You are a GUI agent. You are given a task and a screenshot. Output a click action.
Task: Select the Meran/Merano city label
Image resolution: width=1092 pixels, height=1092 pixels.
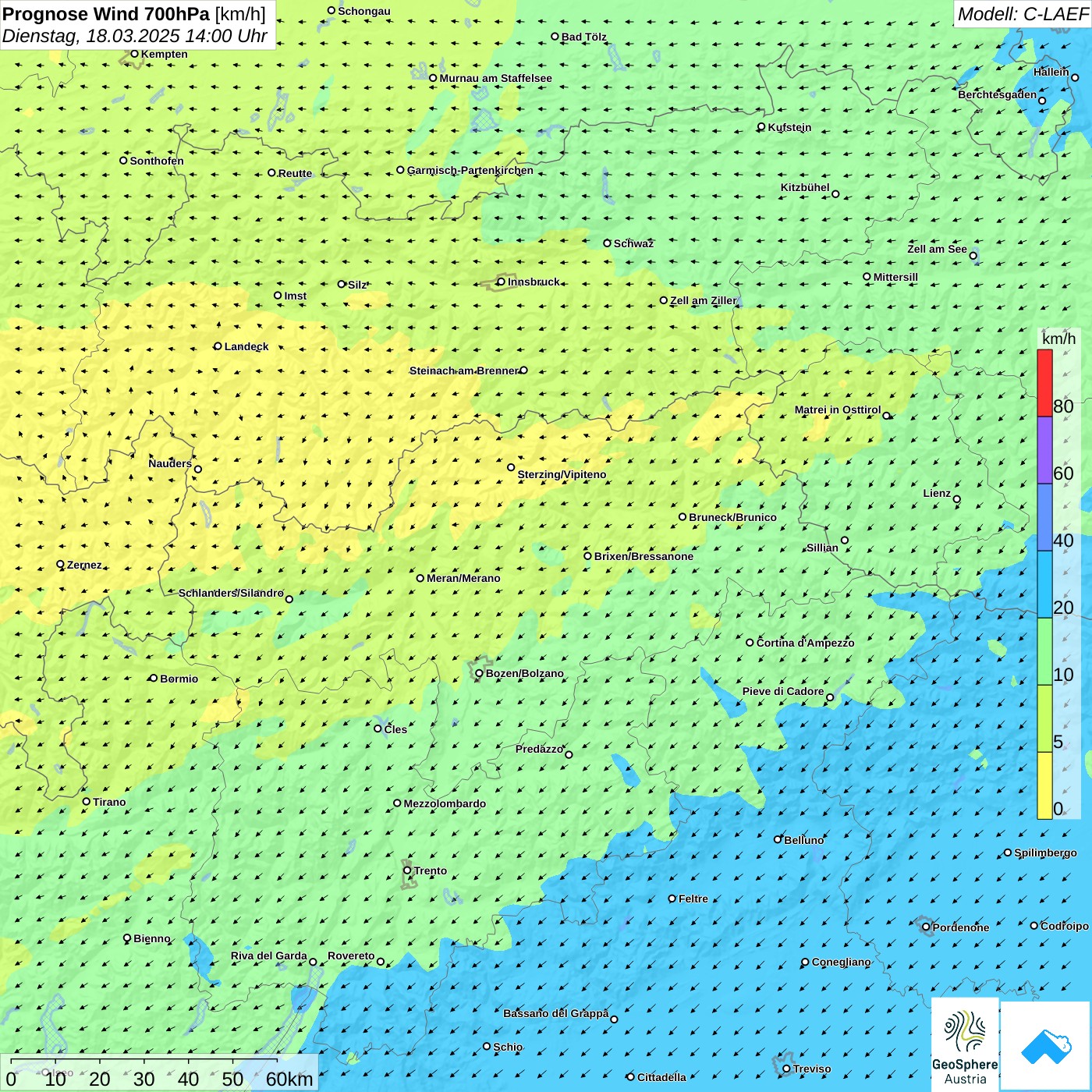tap(463, 578)
